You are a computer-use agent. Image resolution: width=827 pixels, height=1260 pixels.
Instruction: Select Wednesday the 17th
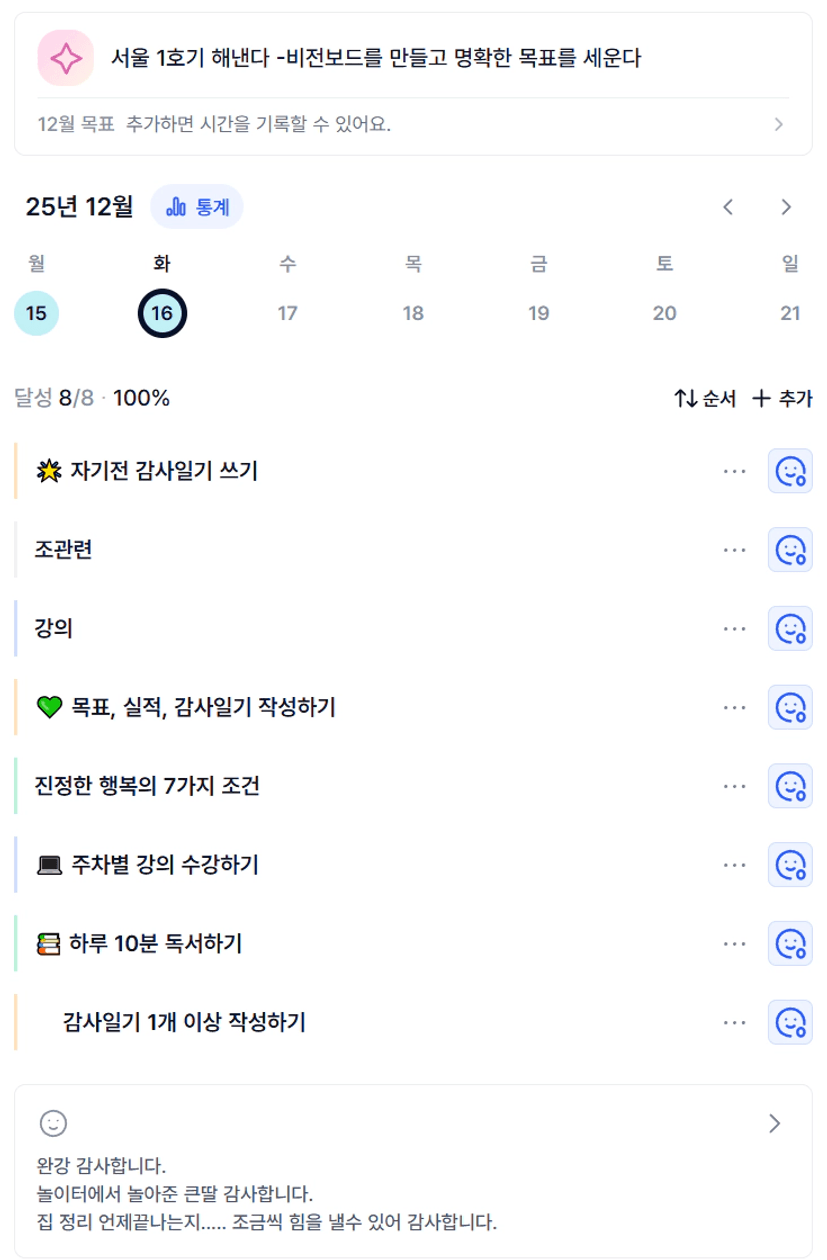coord(287,314)
